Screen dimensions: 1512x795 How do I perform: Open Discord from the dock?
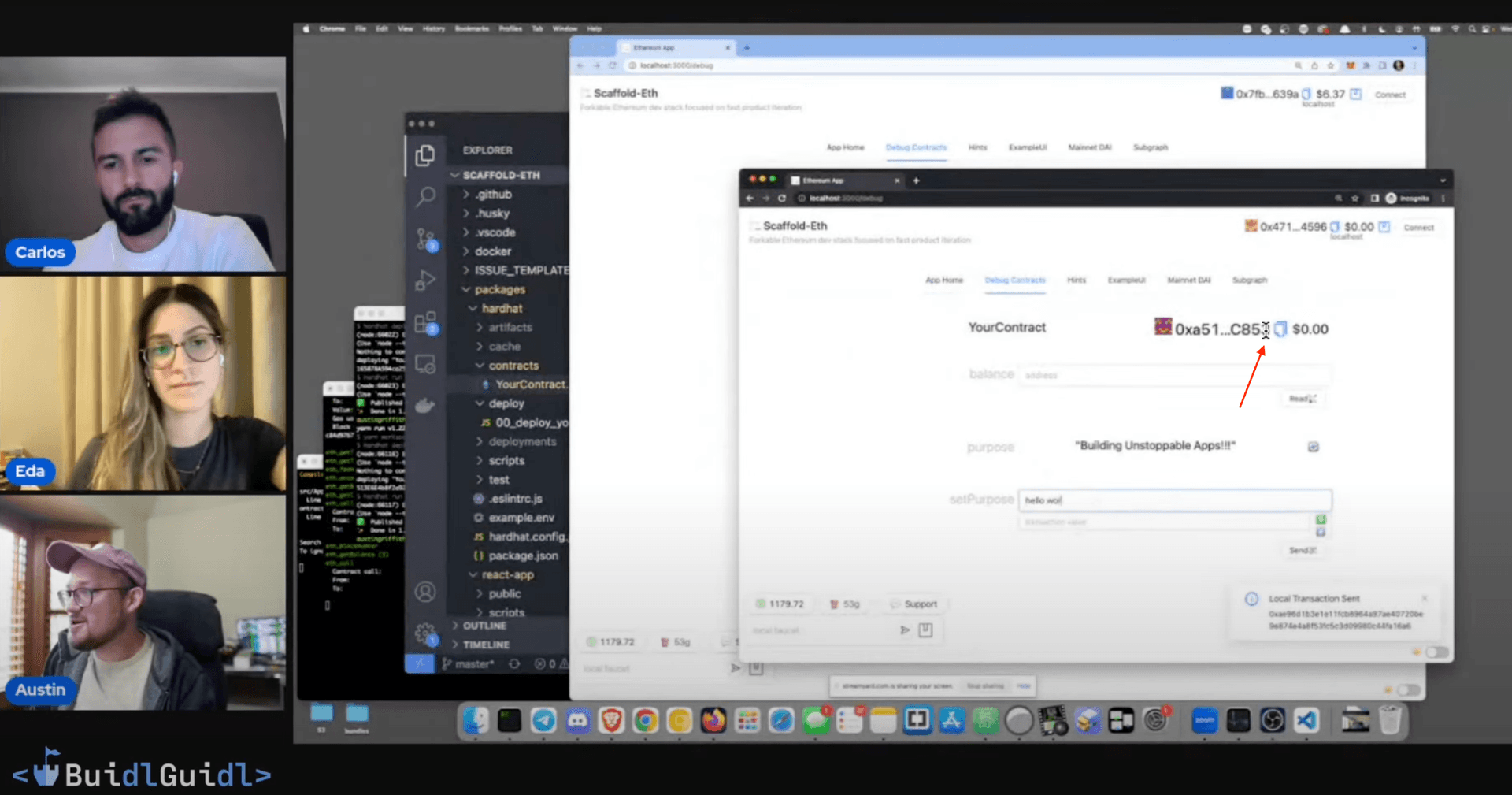coord(577,720)
